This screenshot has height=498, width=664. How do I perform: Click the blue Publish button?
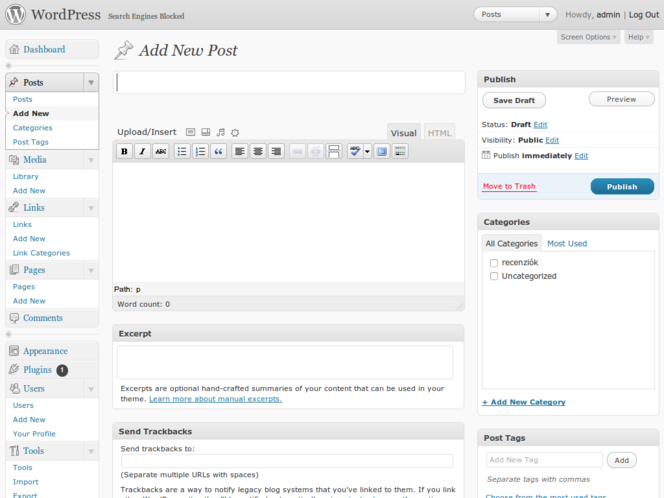pyautogui.click(x=621, y=186)
